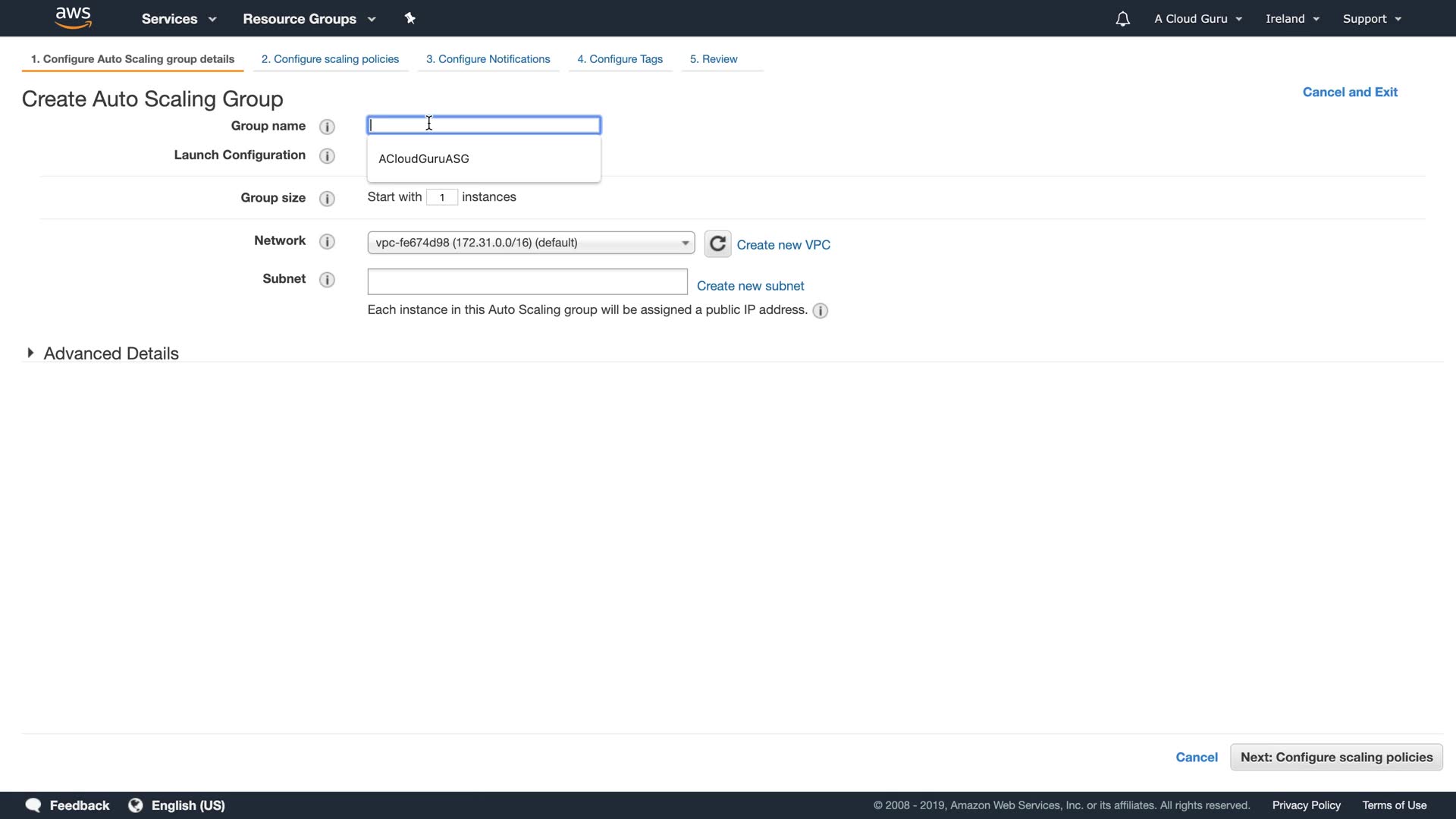
Task: Click info icon after public IP address text
Action: point(820,311)
